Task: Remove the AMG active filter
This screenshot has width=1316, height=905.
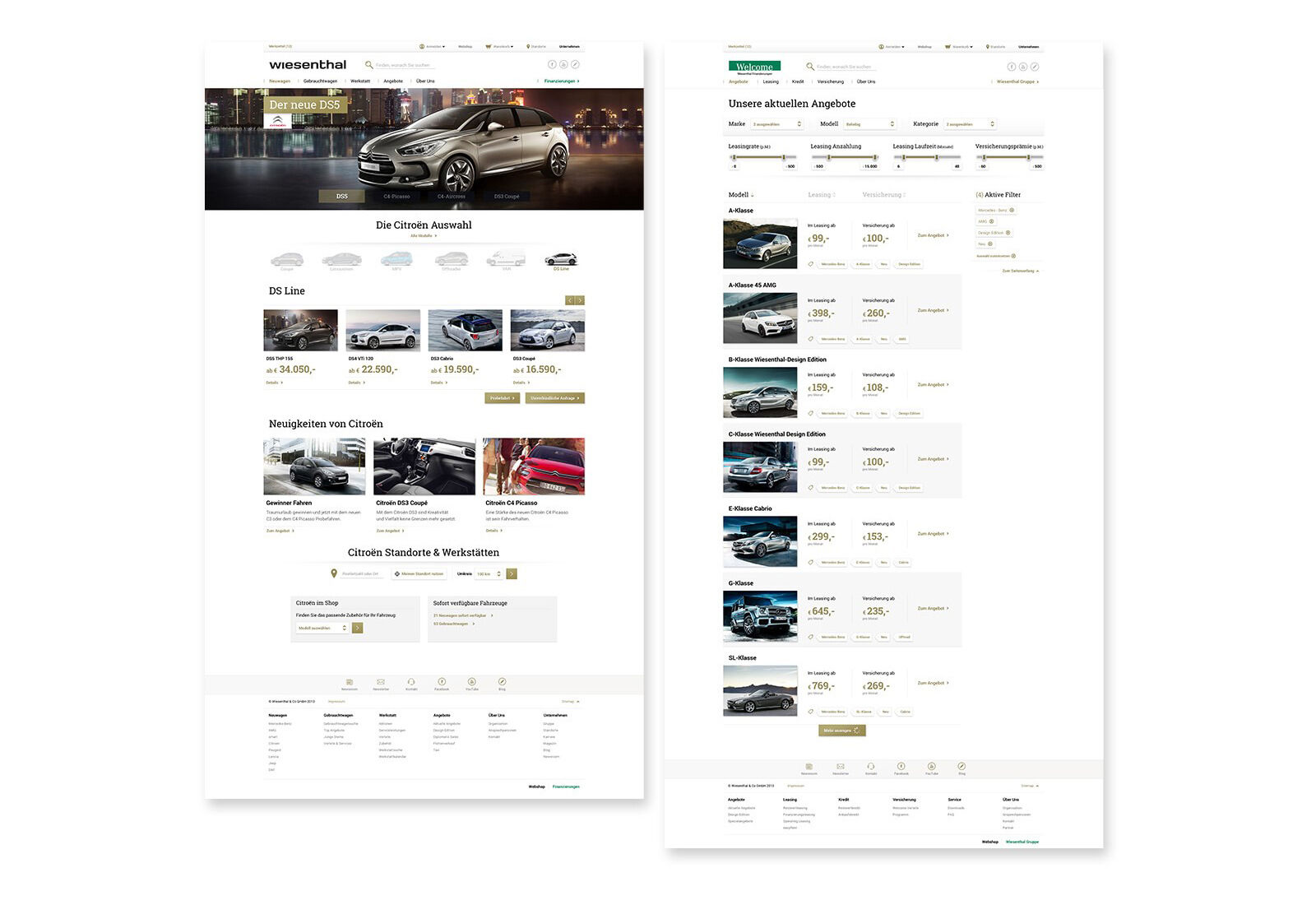Action: pyautogui.click(x=991, y=221)
